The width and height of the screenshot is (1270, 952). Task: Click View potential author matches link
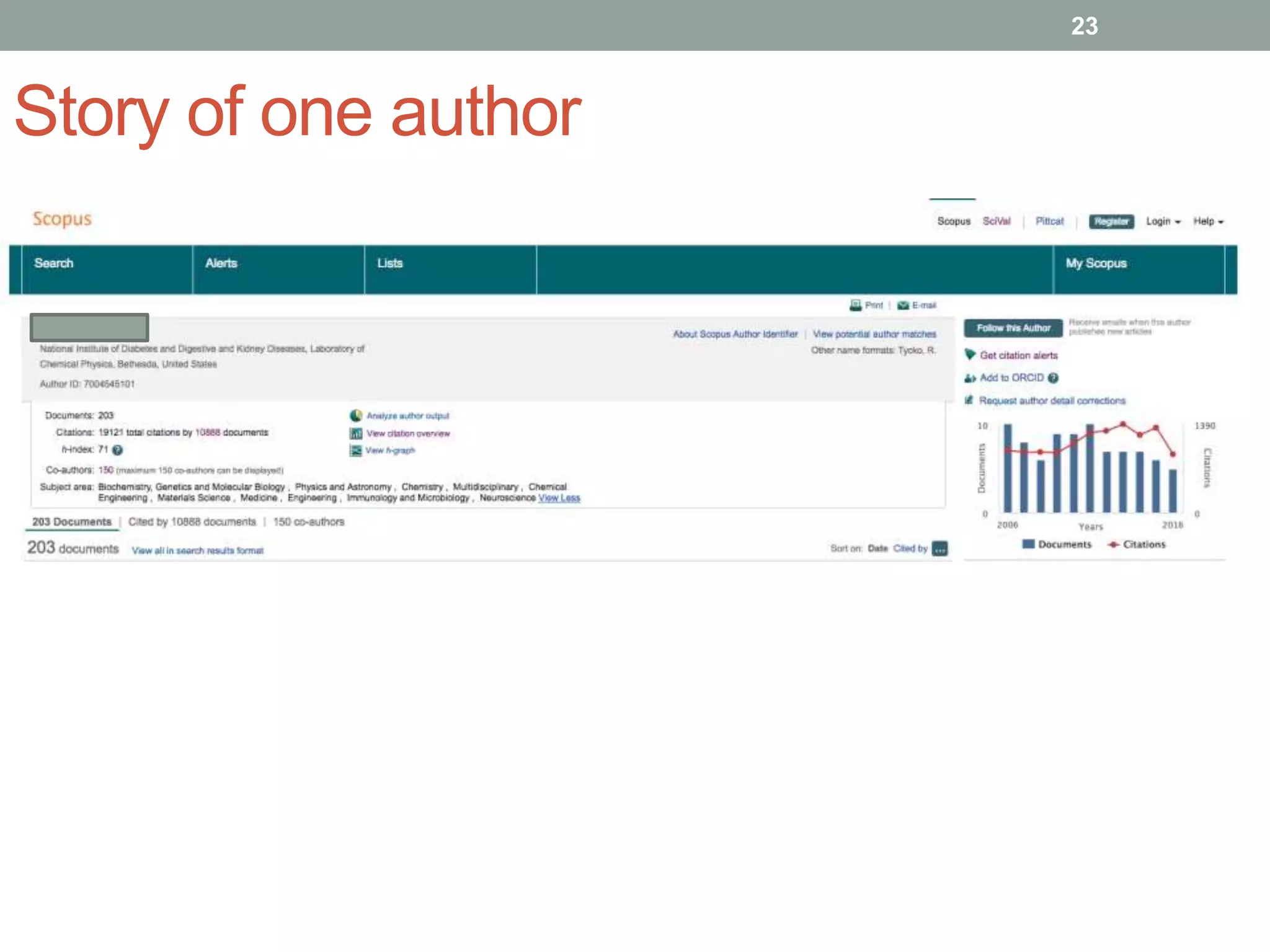click(874, 334)
